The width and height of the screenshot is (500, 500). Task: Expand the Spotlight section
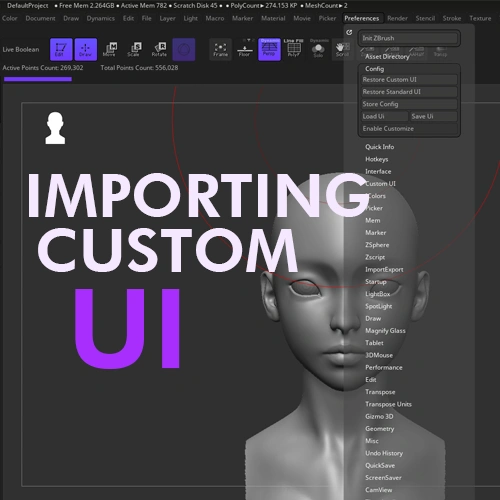(x=379, y=306)
